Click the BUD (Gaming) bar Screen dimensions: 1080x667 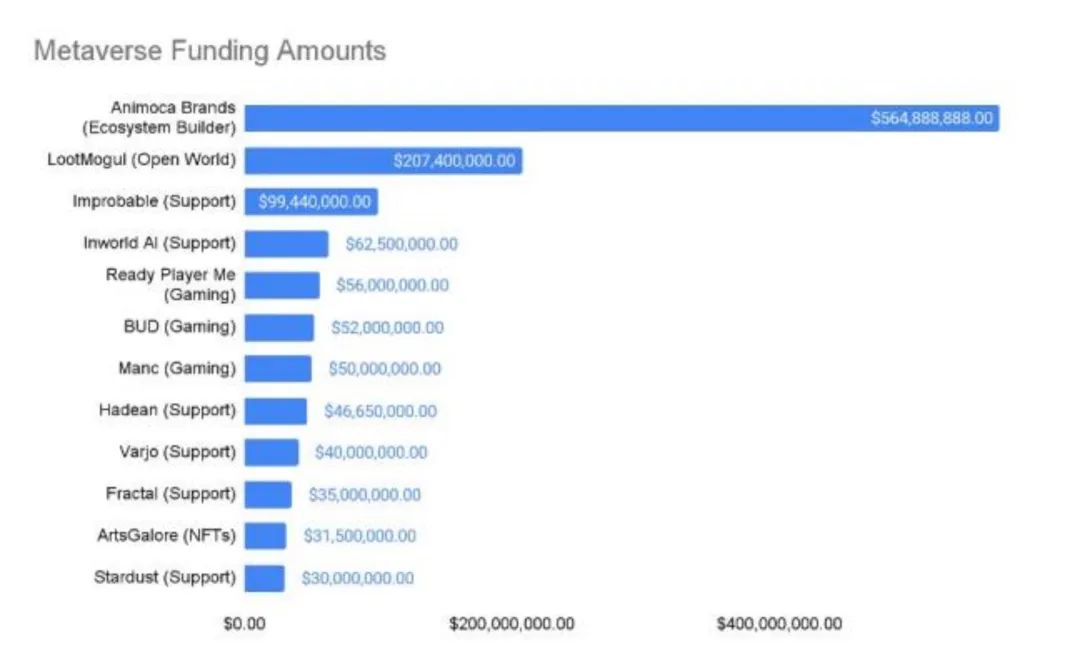click(279, 327)
